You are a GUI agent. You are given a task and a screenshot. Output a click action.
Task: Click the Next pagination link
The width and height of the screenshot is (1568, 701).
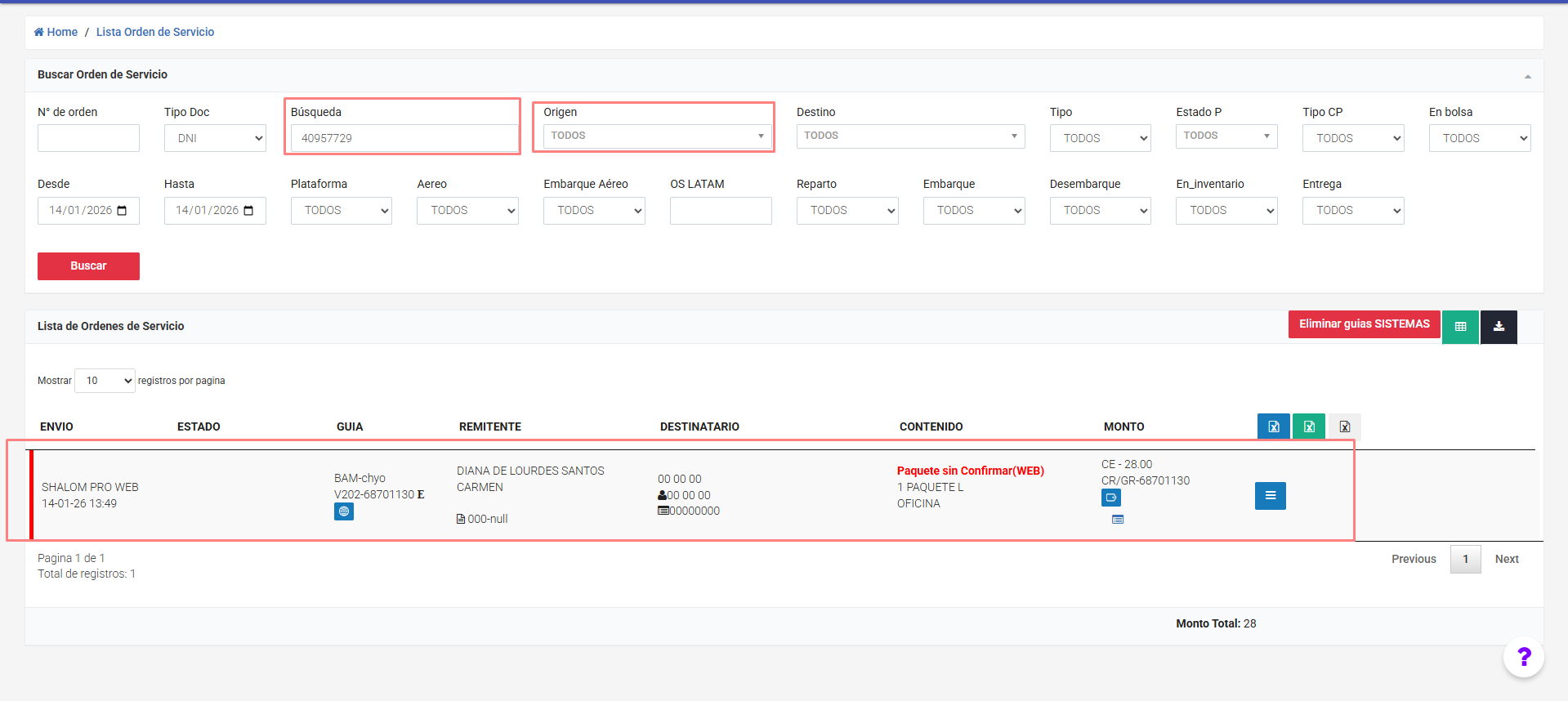pos(1506,560)
